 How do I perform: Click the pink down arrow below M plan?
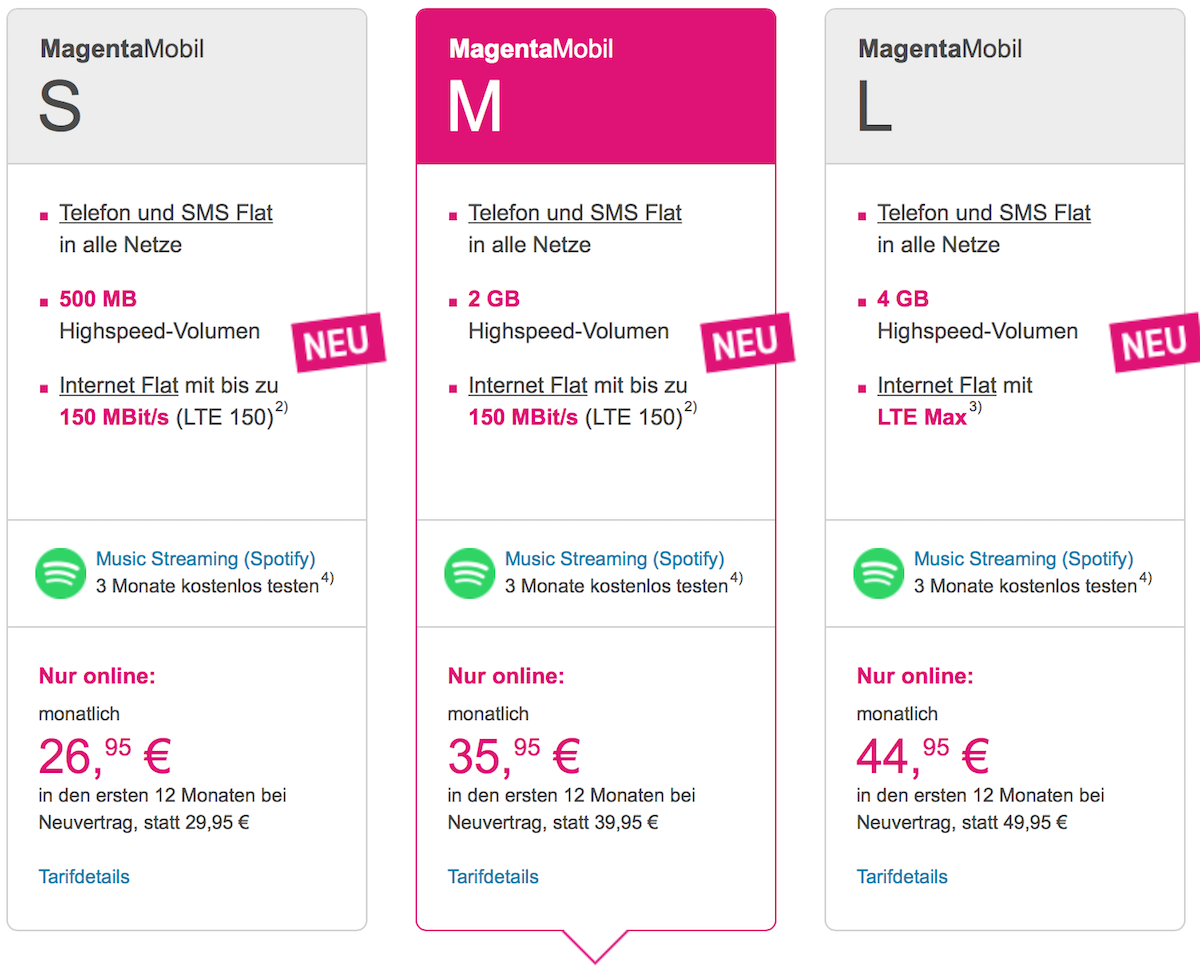pyautogui.click(x=596, y=946)
